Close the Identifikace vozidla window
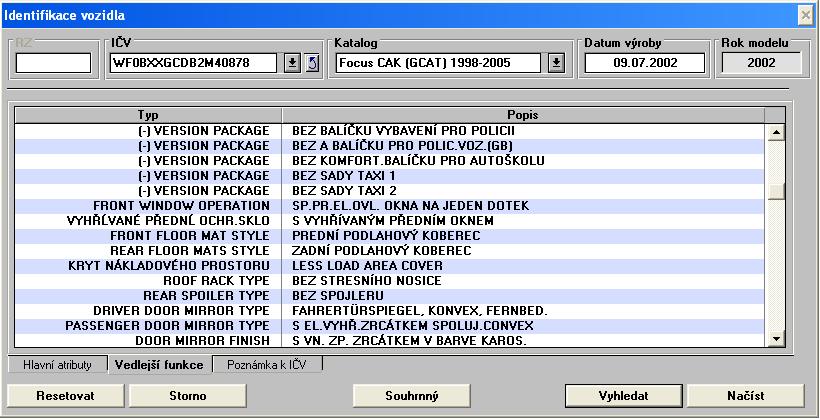Image resolution: width=820 pixels, height=420 pixels. pyautogui.click(x=805, y=14)
